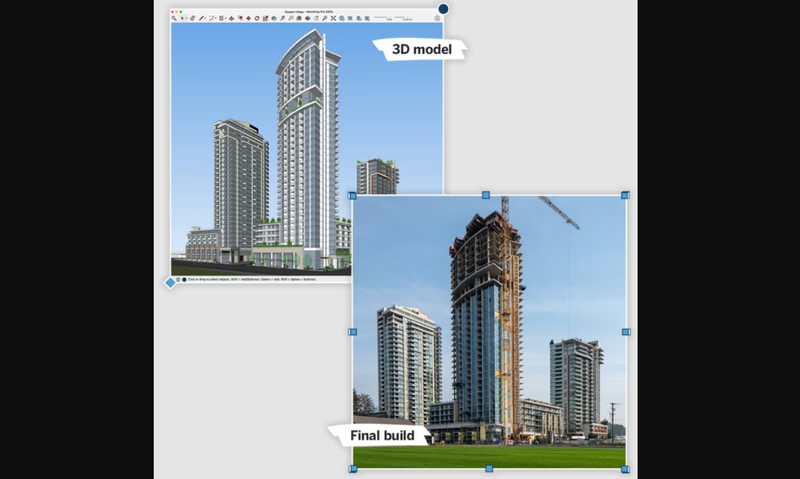Click the '3D model' label
The image size is (800, 479).
coord(421,49)
